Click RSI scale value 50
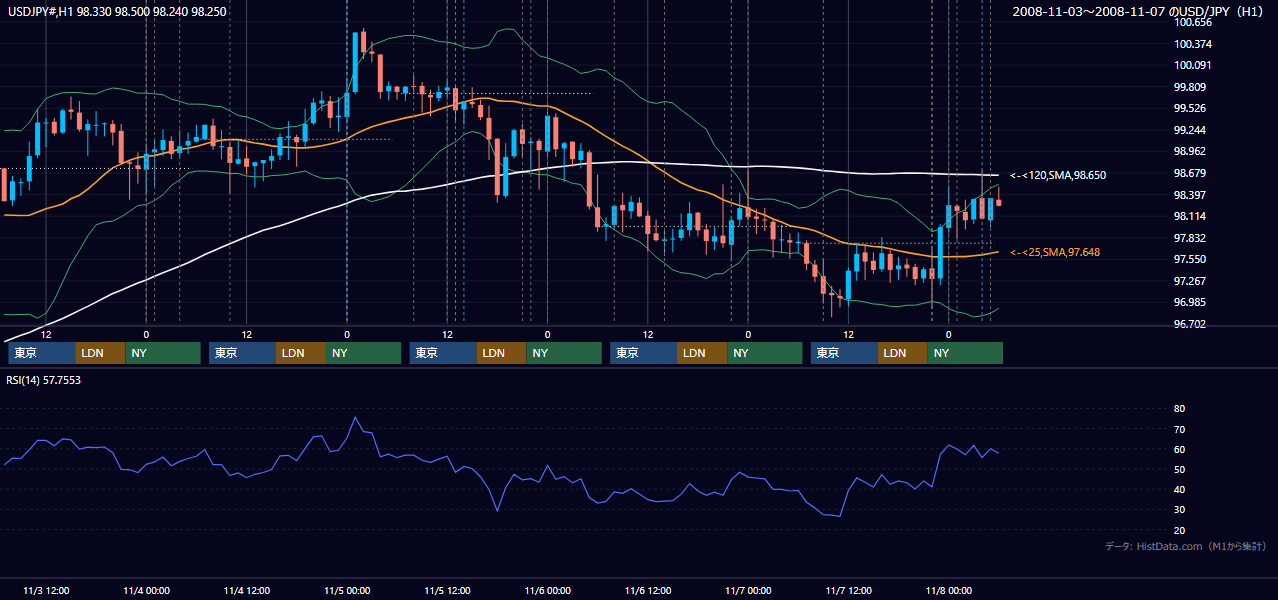 (x=1180, y=469)
